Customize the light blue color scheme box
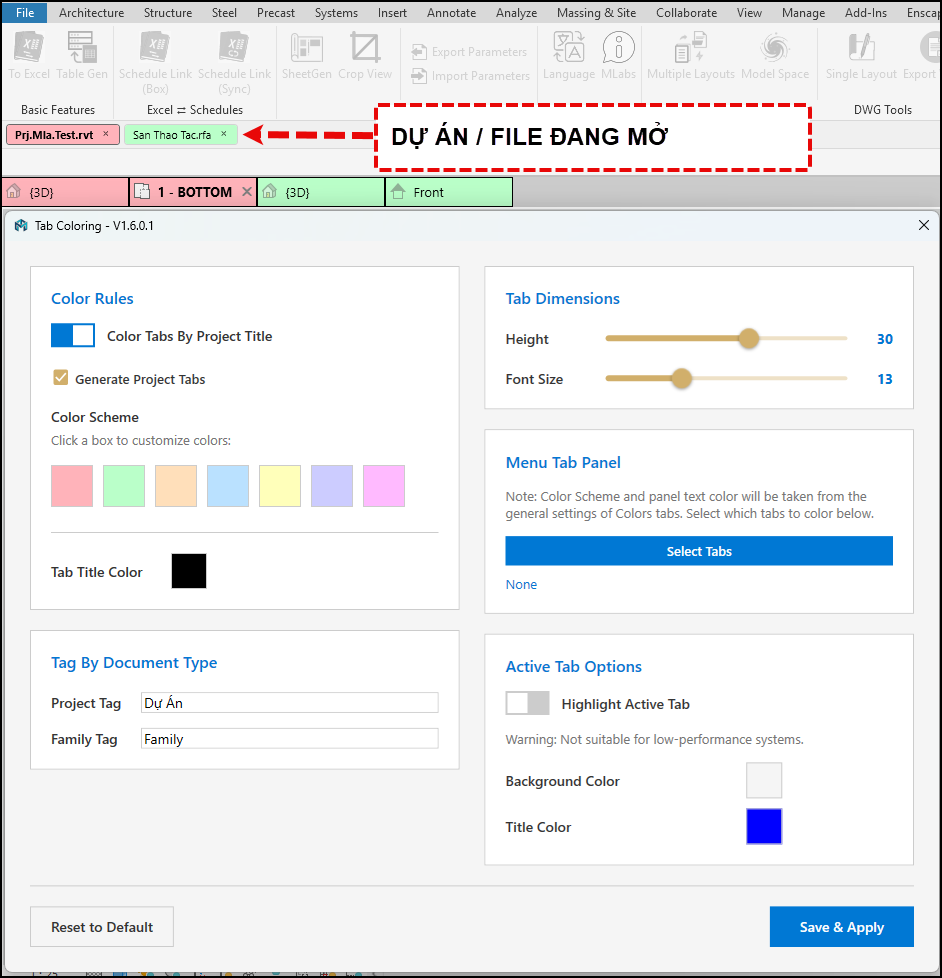This screenshot has width=942, height=978. (228, 486)
